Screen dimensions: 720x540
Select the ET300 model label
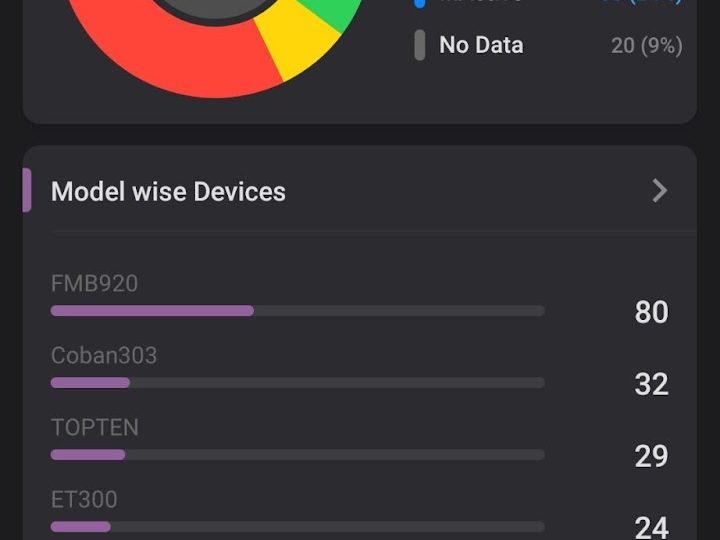tap(84, 499)
